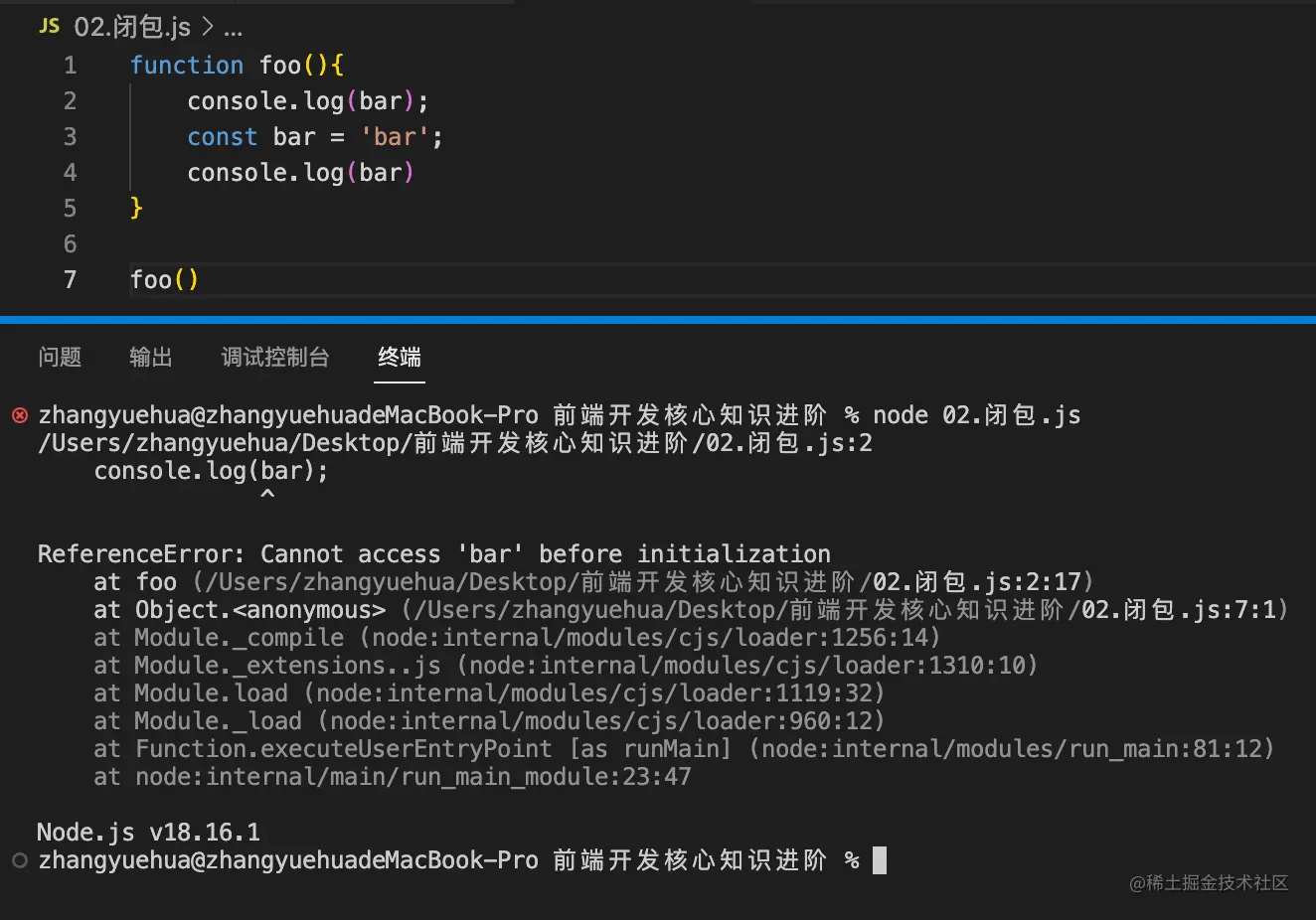Screen dimensions: 1316x920
Task: Click the const keyword on line 3
Action: coord(223,137)
